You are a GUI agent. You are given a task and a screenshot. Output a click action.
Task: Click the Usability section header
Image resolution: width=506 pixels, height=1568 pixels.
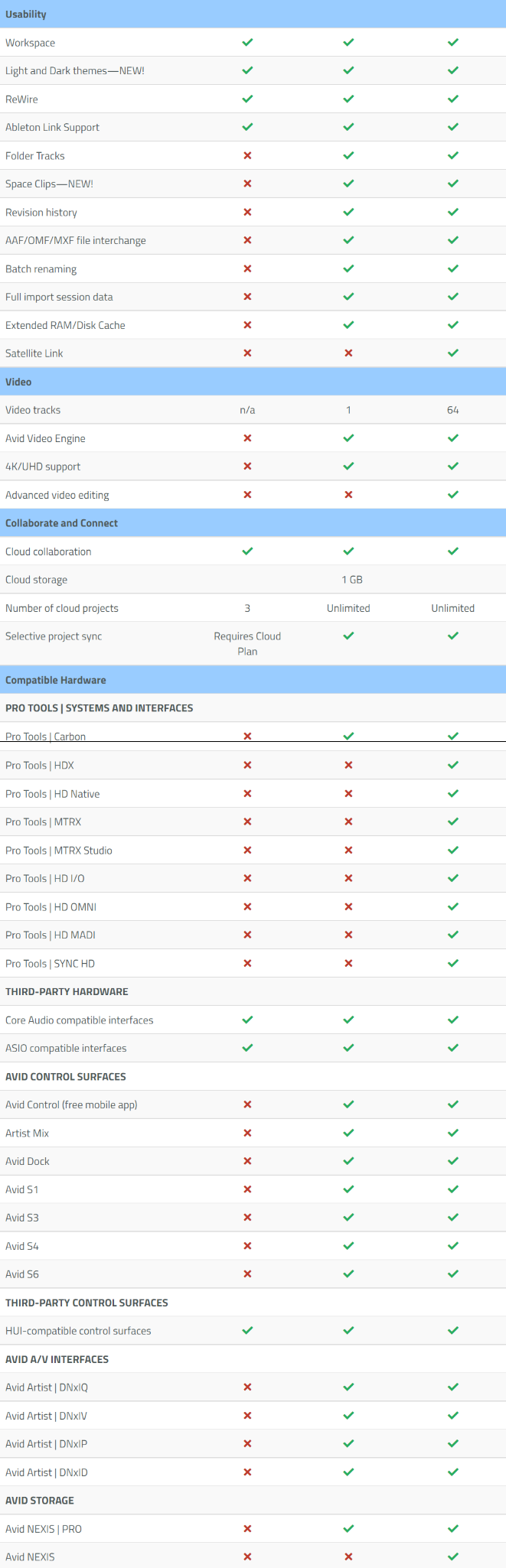[26, 15]
